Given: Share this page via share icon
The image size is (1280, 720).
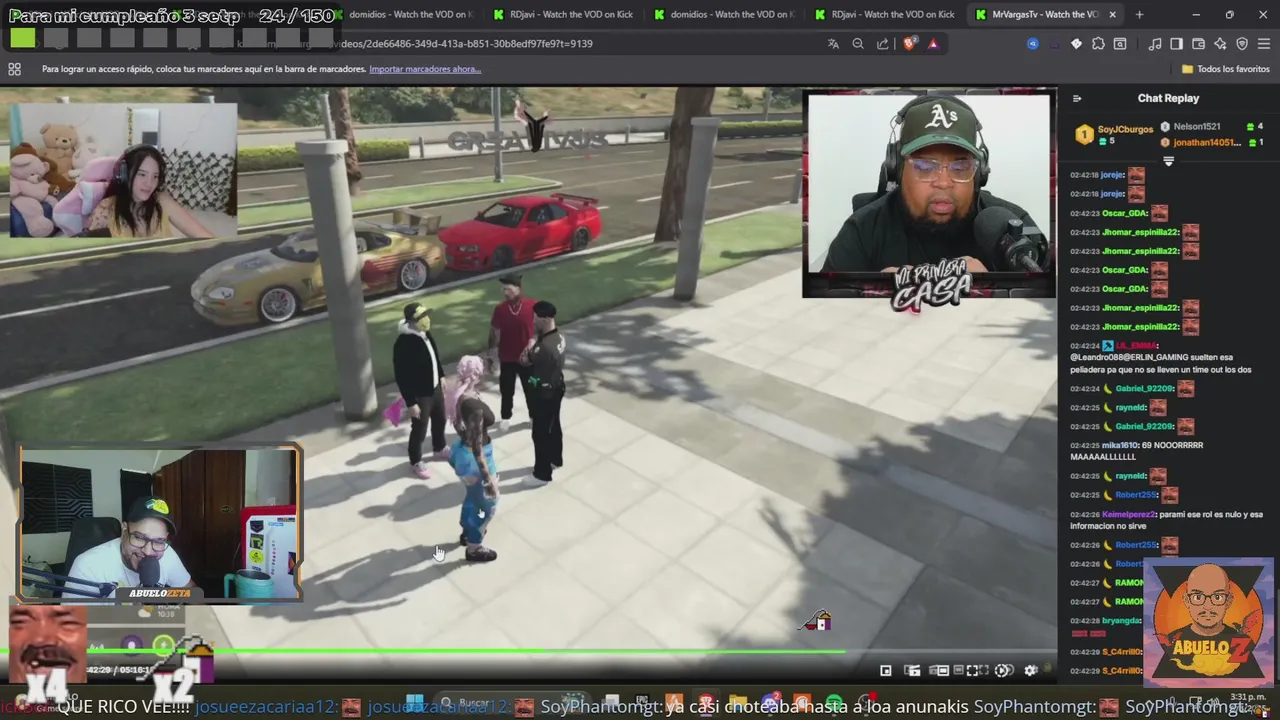Looking at the screenshot, I should [882, 44].
